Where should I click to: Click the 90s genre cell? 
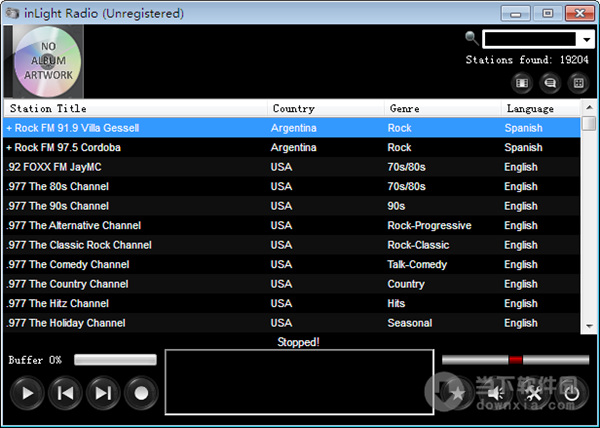click(396, 206)
